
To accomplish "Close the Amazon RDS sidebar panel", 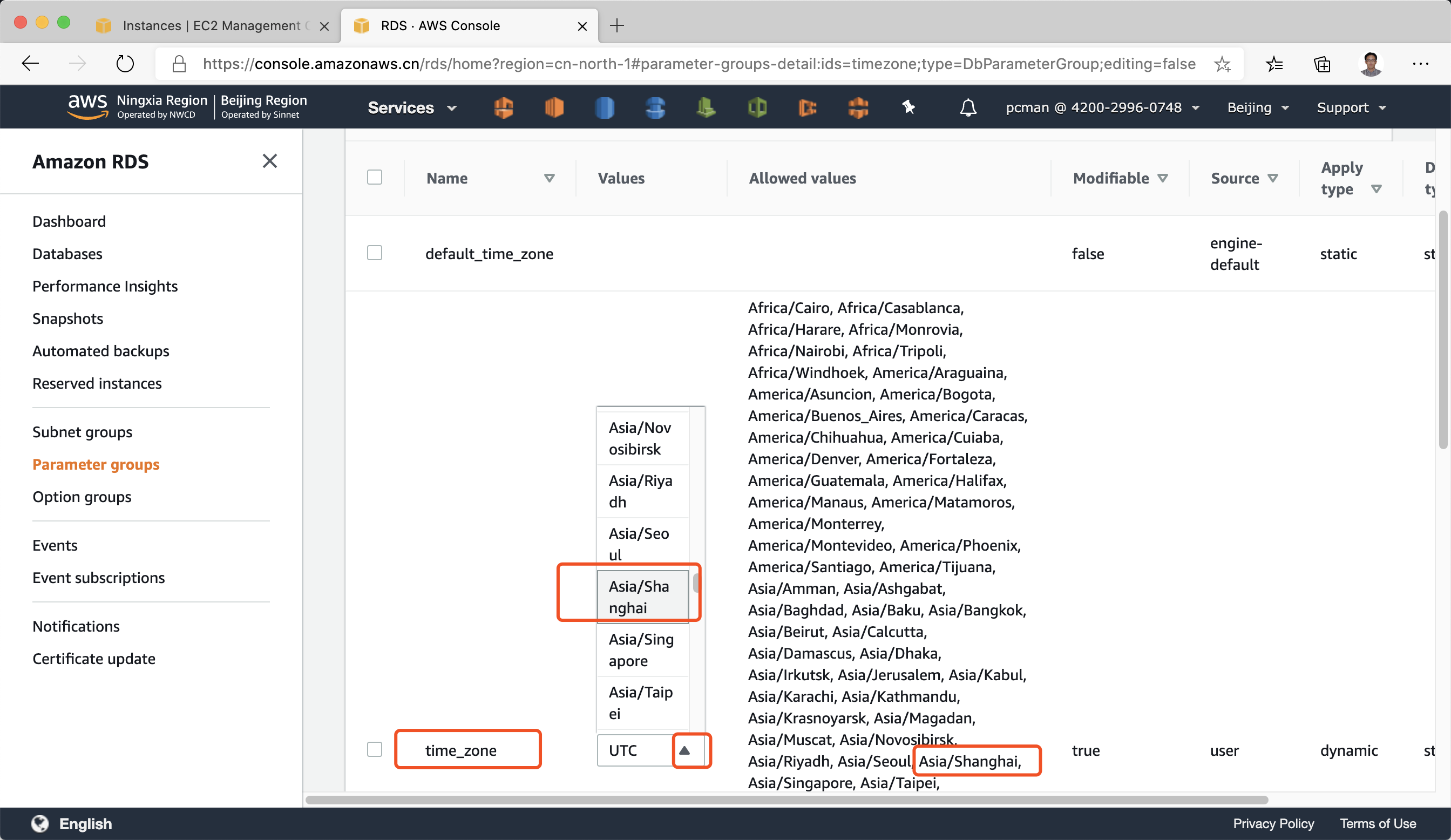I will click(x=269, y=161).
